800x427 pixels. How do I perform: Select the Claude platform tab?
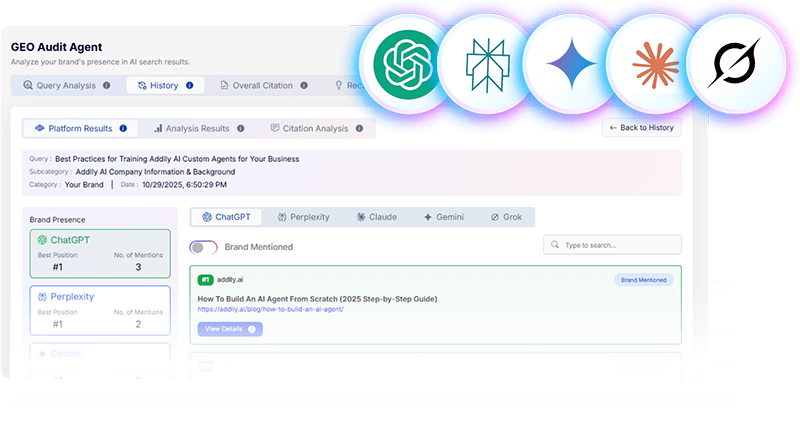click(377, 217)
